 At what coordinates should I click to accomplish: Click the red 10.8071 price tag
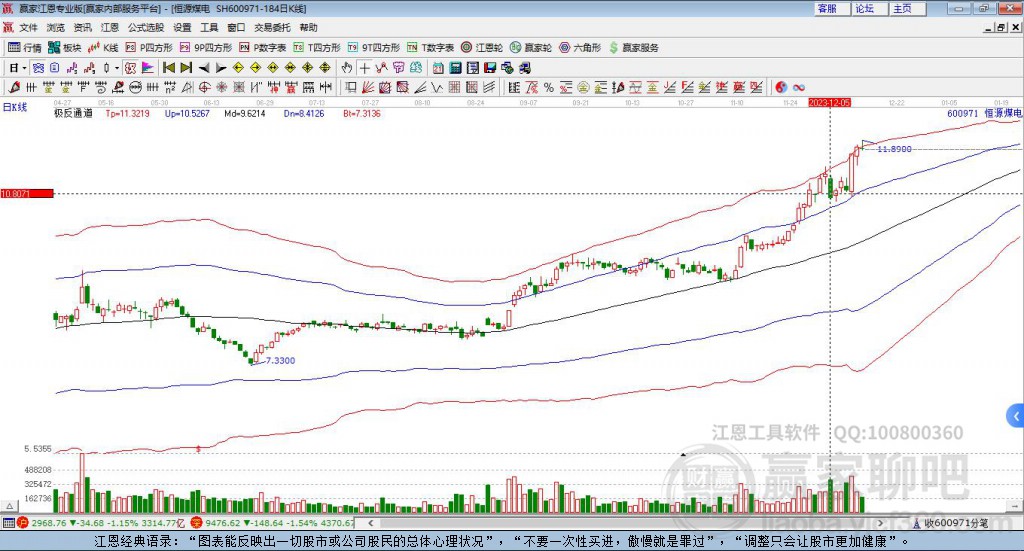pyautogui.click(x=27, y=193)
